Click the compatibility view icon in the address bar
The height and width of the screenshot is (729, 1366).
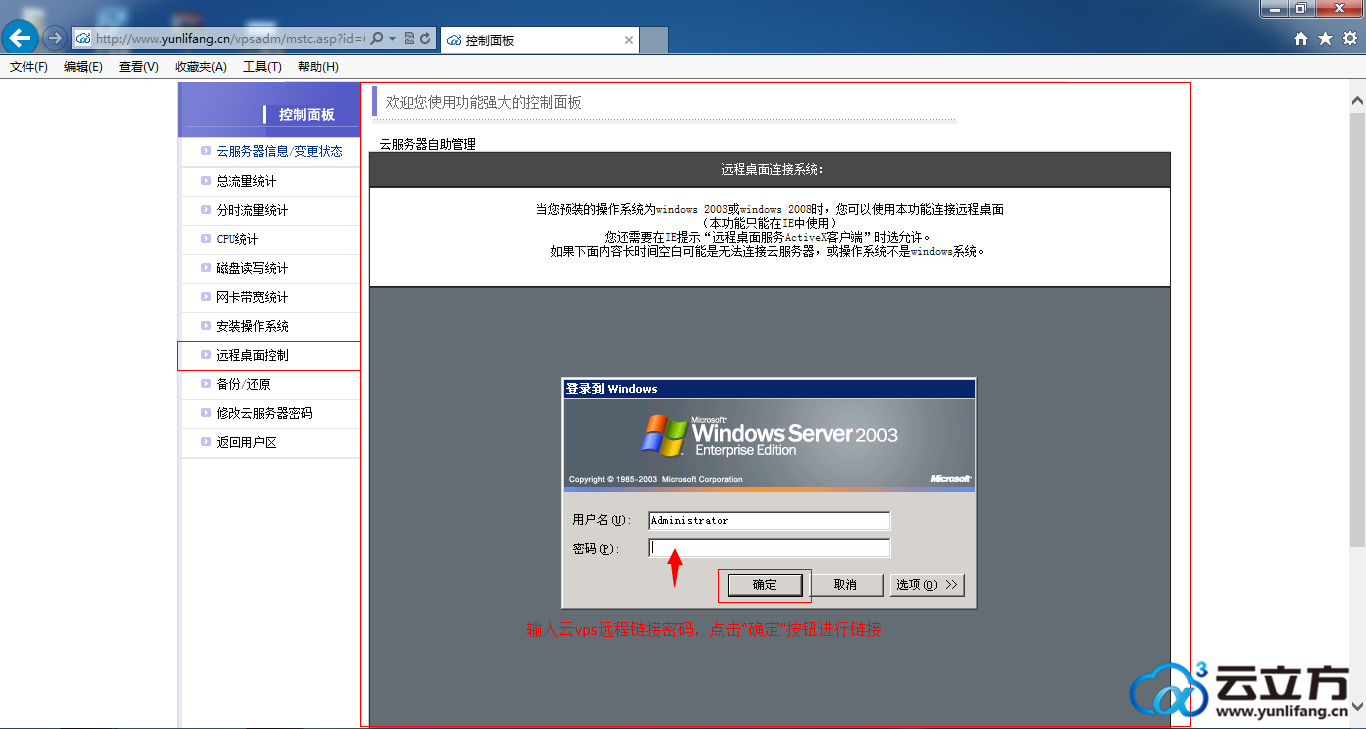[x=409, y=38]
